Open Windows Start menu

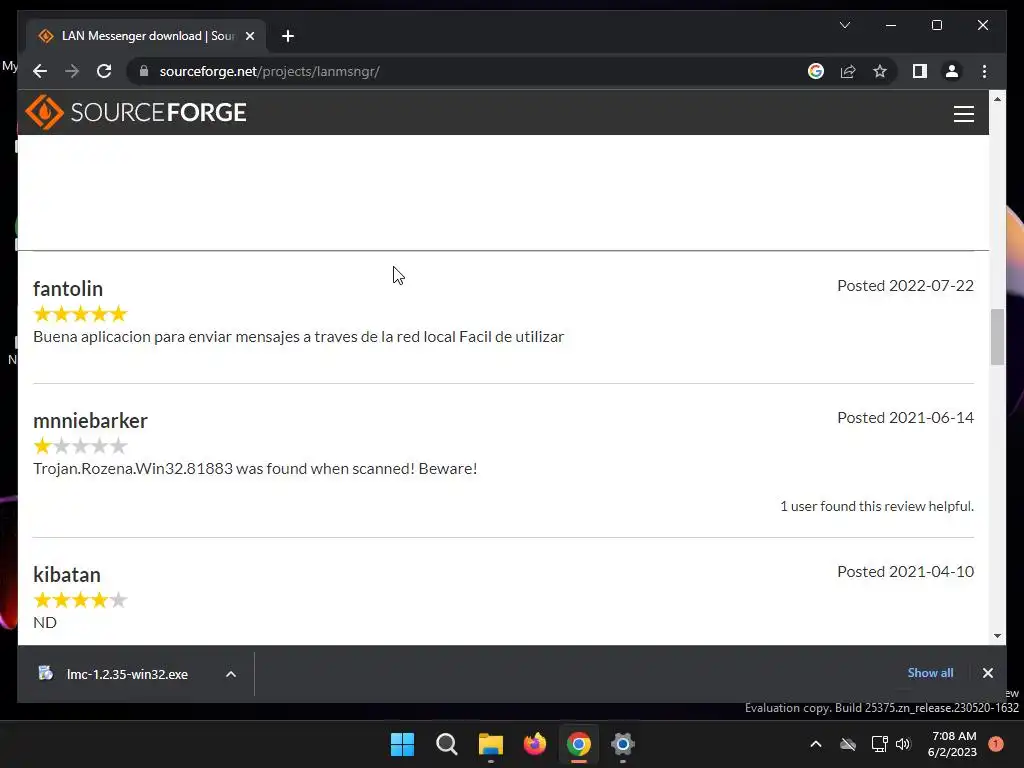[x=402, y=744]
